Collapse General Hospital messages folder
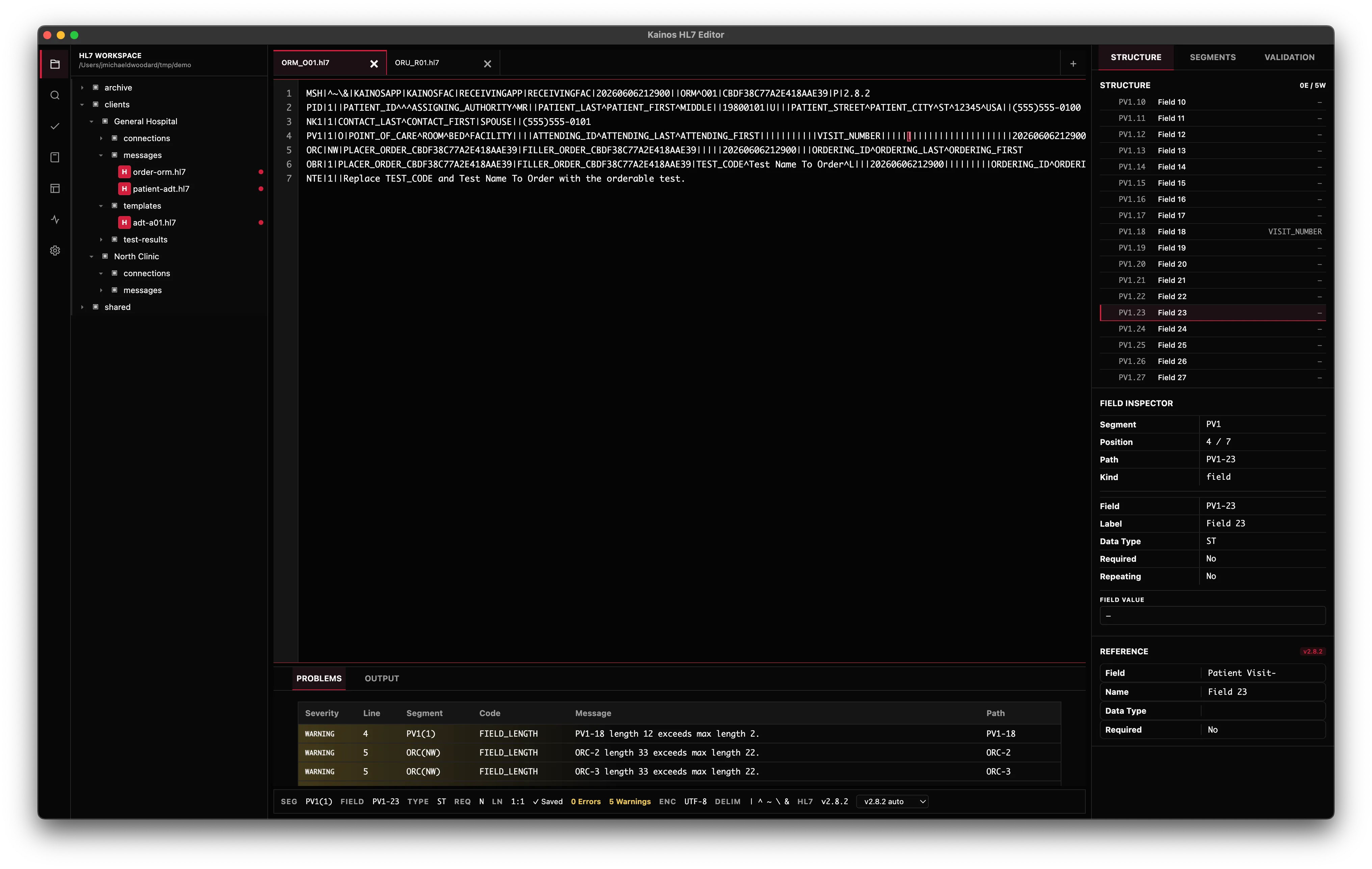This screenshot has height=869, width=1372. pyautogui.click(x=101, y=155)
